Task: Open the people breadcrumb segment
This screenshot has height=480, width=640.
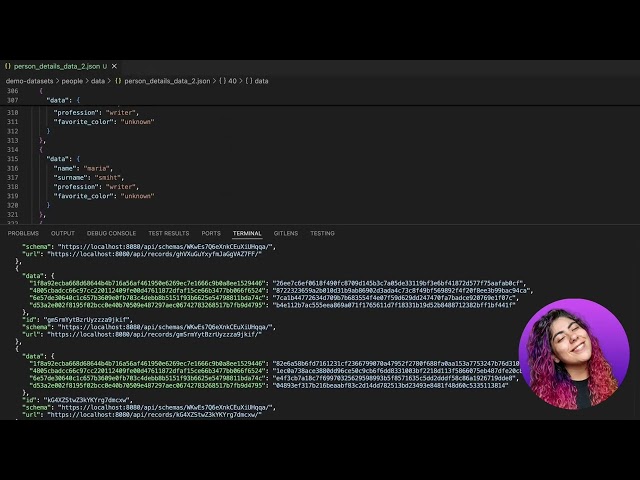Action: (x=72, y=81)
